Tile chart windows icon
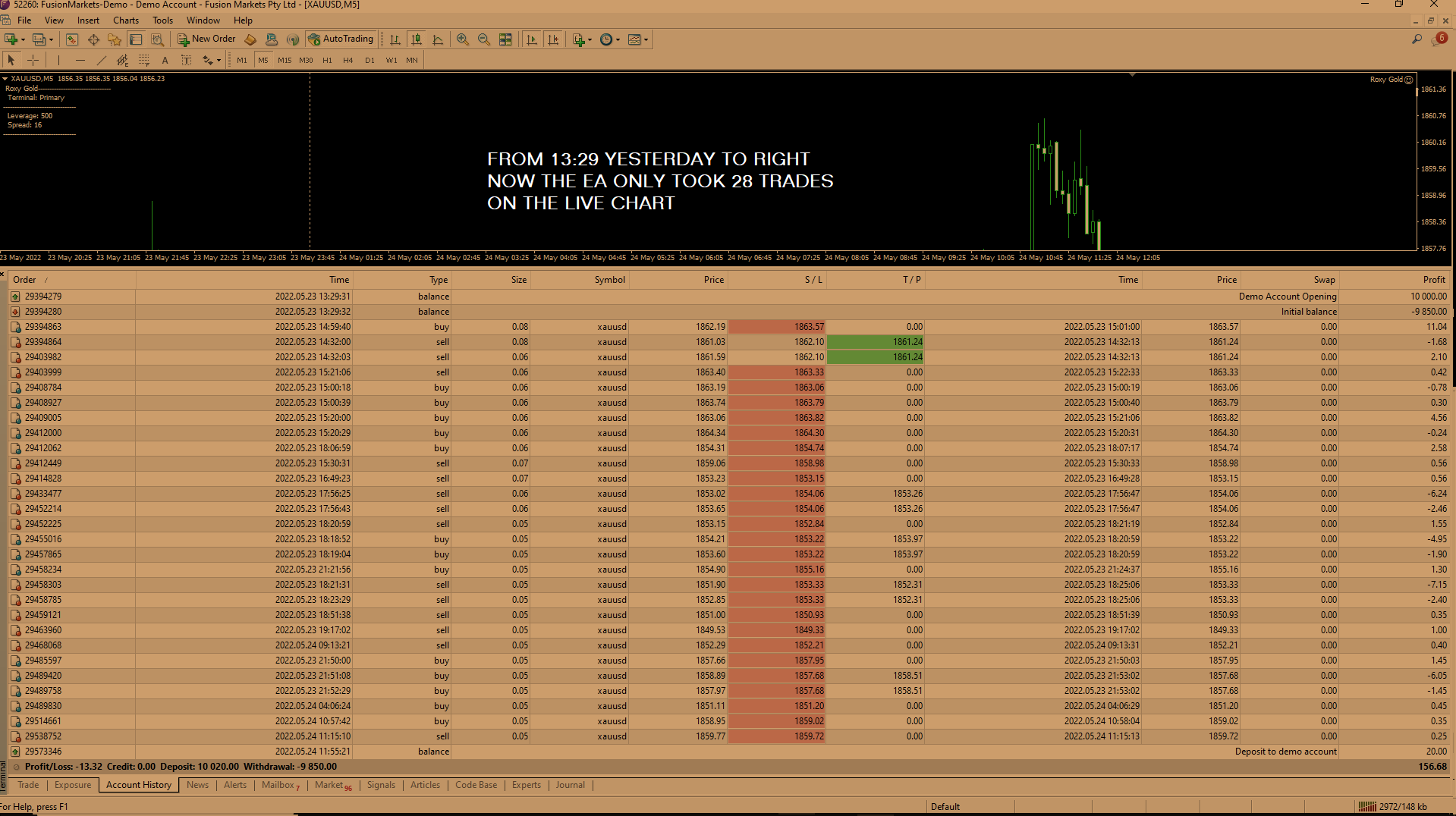 pyautogui.click(x=505, y=39)
